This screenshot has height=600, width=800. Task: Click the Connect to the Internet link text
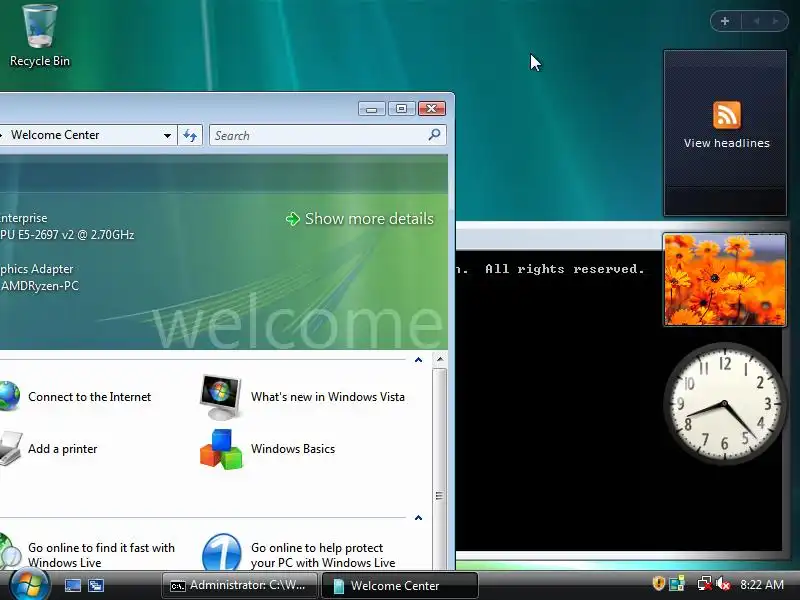pyautogui.click(x=89, y=397)
